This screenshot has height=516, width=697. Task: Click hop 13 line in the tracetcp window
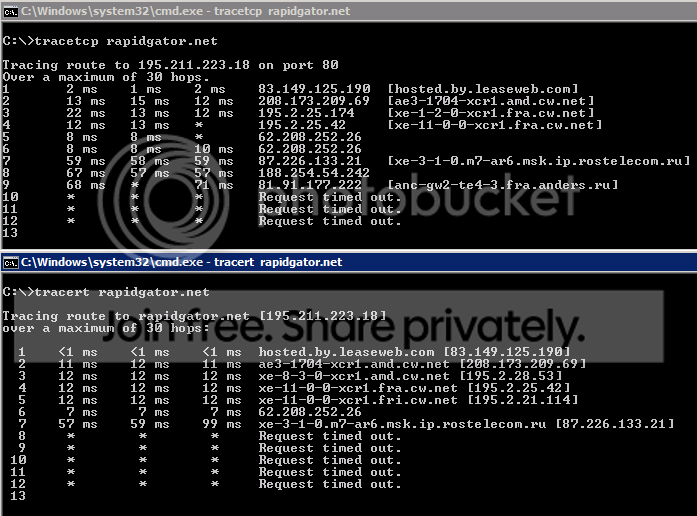10,232
